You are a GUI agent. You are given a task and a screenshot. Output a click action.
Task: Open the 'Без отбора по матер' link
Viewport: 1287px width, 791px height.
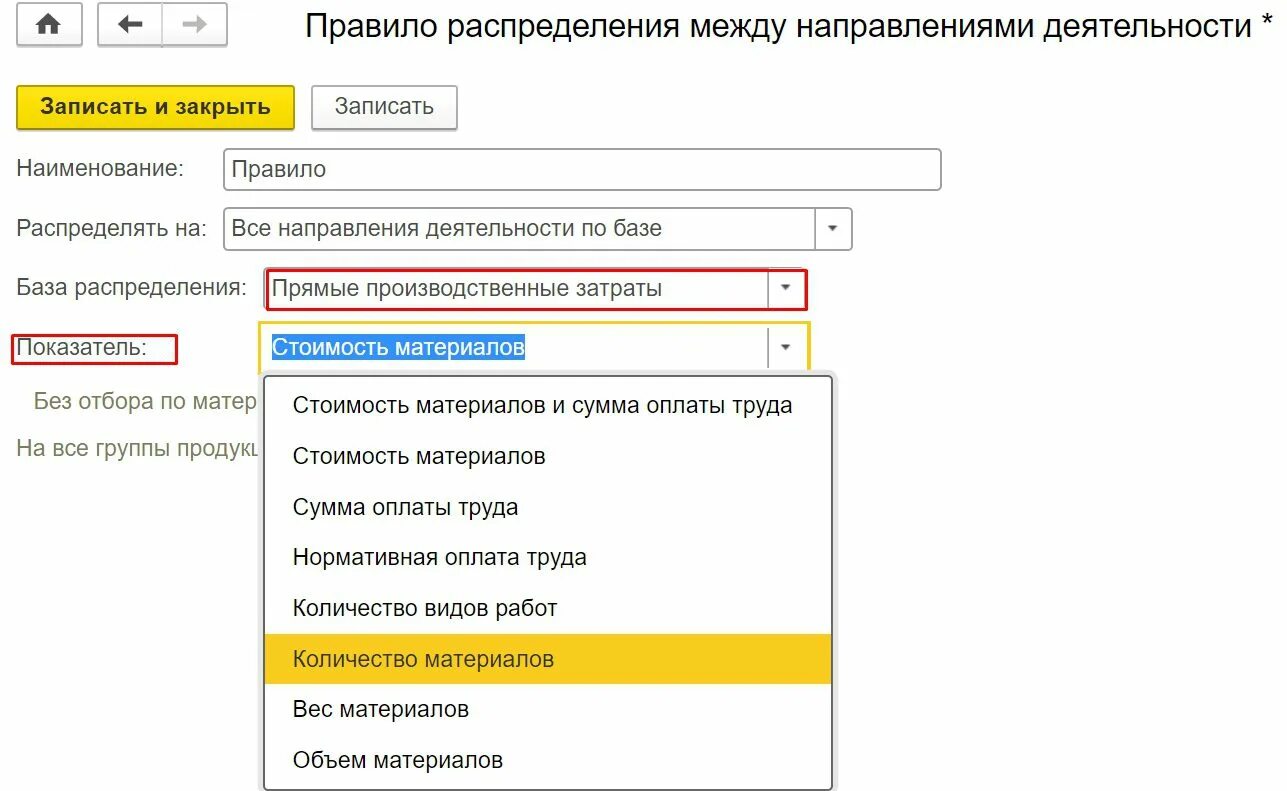pyautogui.click(x=145, y=401)
